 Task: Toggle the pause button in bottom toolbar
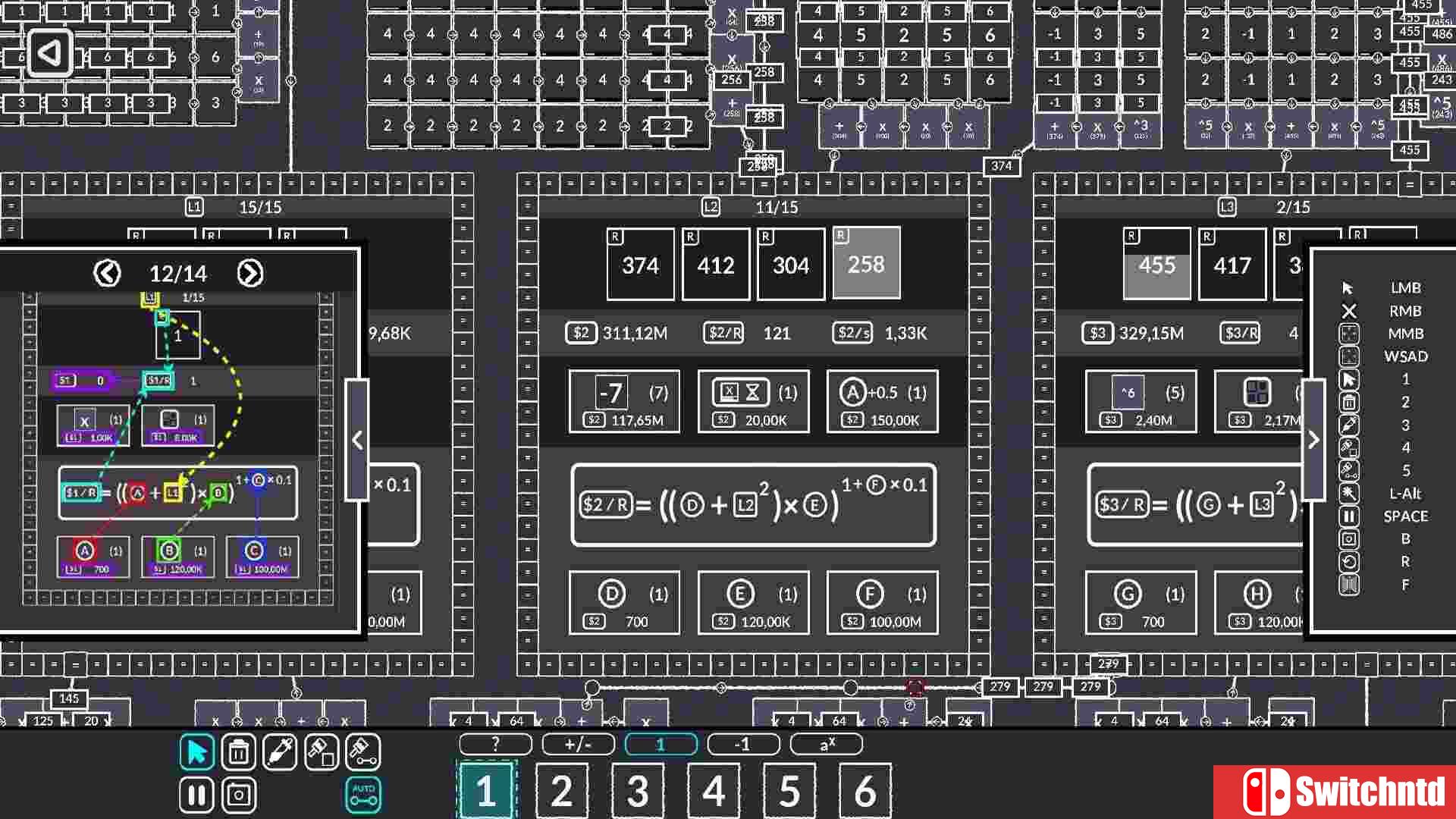[197, 795]
